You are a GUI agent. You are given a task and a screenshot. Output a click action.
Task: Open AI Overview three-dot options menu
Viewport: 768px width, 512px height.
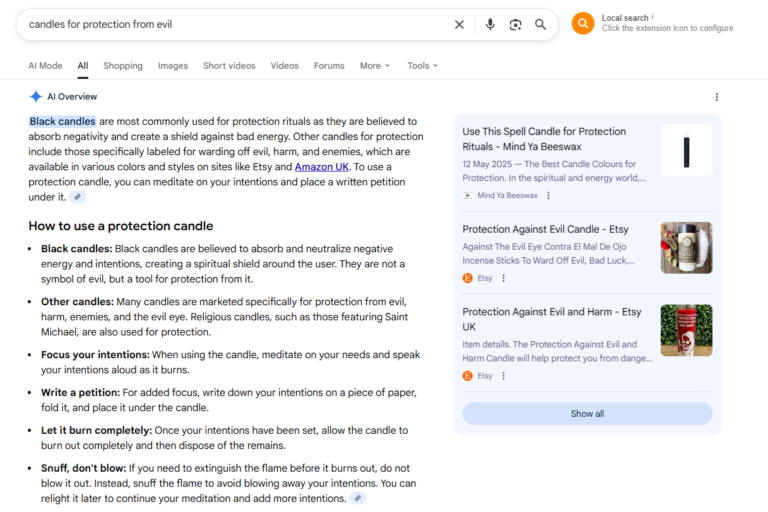coord(716,97)
